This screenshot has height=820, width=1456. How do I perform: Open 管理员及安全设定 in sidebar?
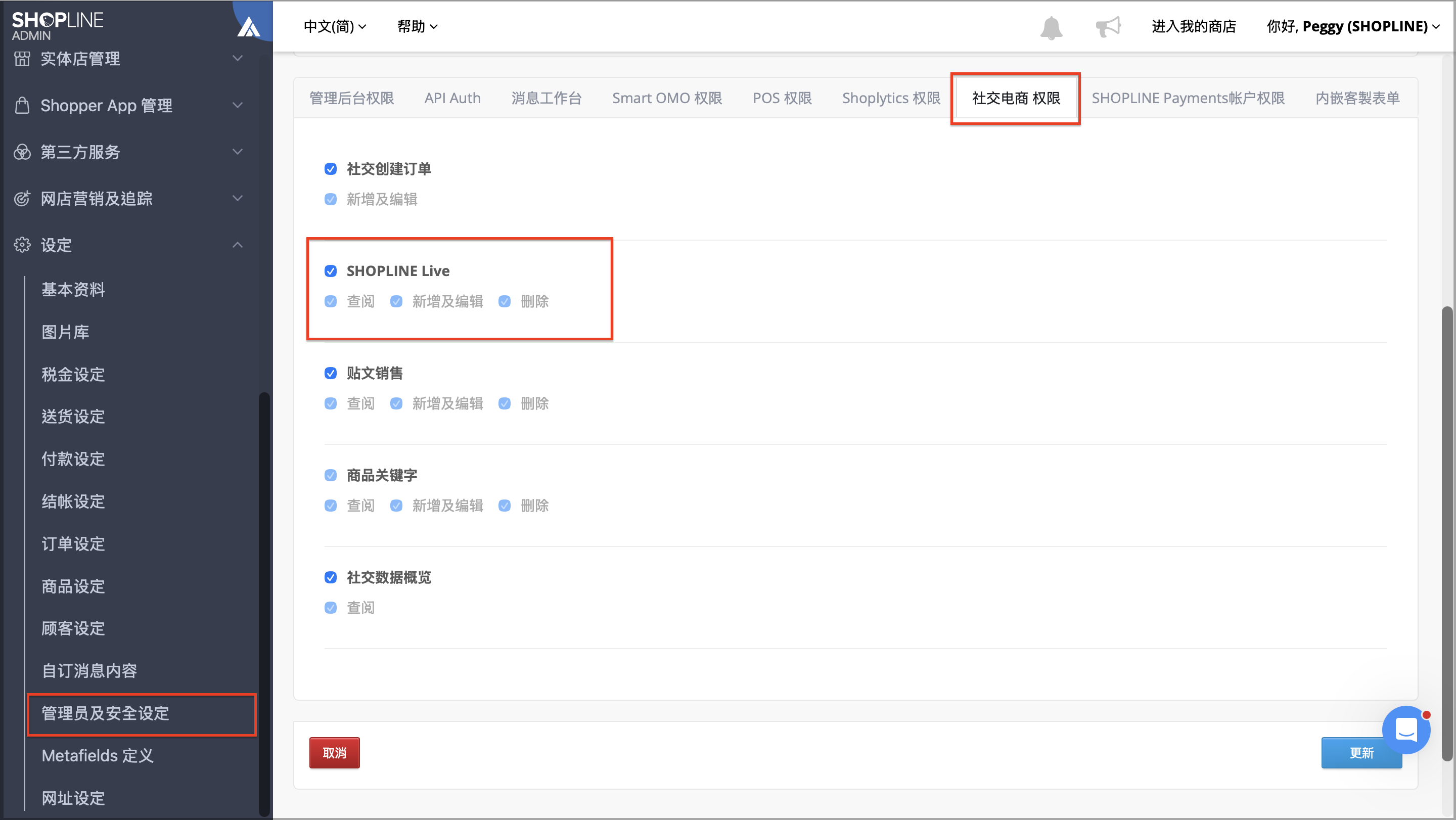pyautogui.click(x=105, y=713)
